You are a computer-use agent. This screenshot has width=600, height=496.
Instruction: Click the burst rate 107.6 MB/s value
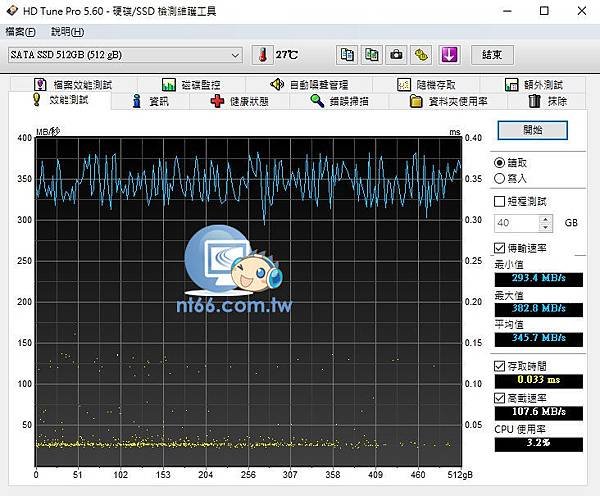click(x=539, y=412)
